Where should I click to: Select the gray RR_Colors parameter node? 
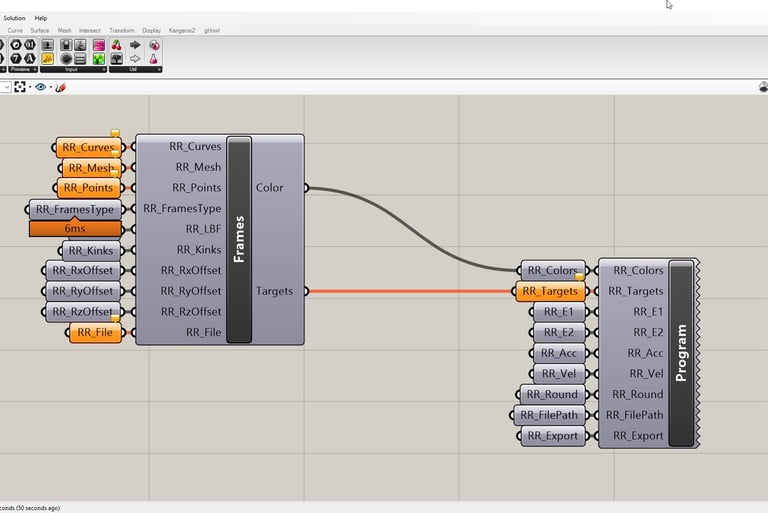[553, 270]
